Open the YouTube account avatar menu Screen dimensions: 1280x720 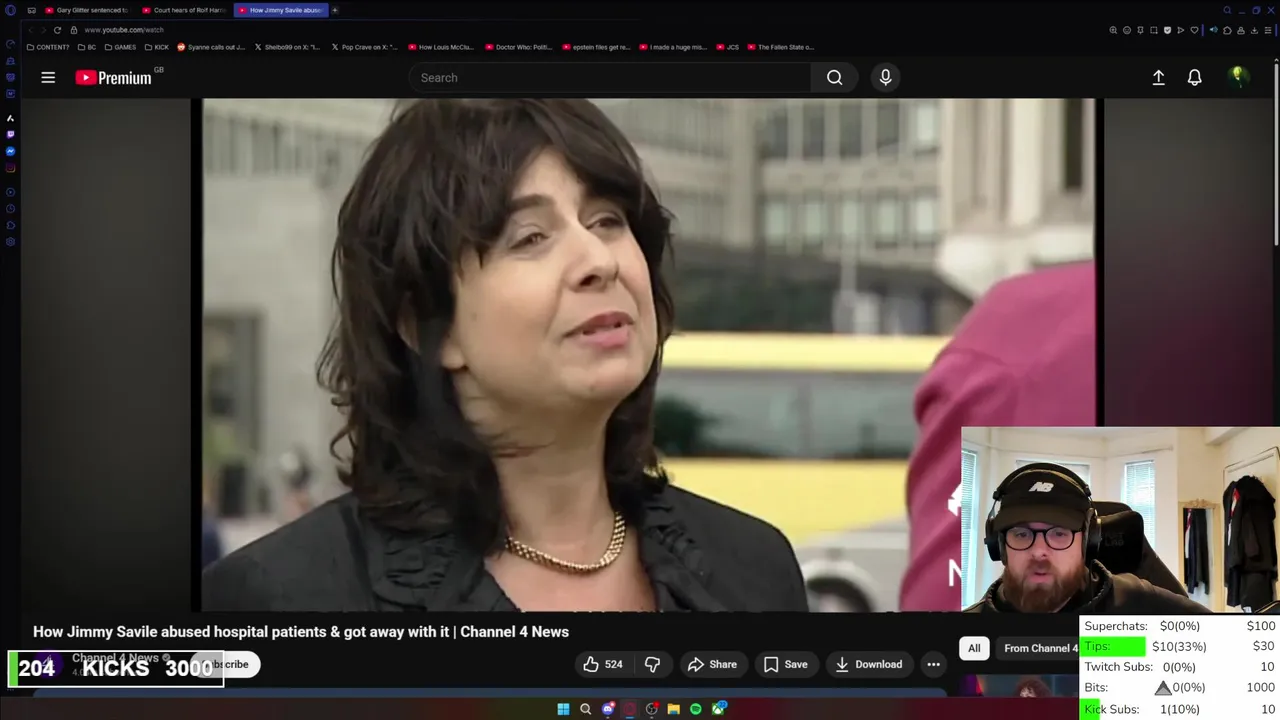pos(1238,77)
